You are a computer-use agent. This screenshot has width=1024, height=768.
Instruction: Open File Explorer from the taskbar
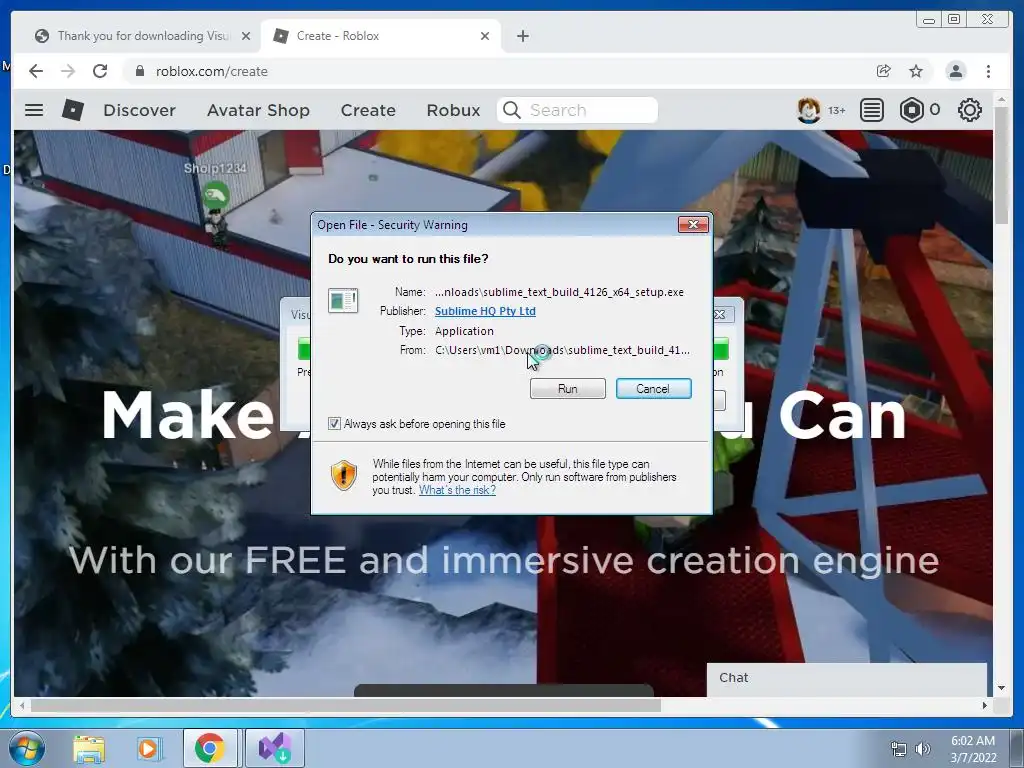pos(89,748)
